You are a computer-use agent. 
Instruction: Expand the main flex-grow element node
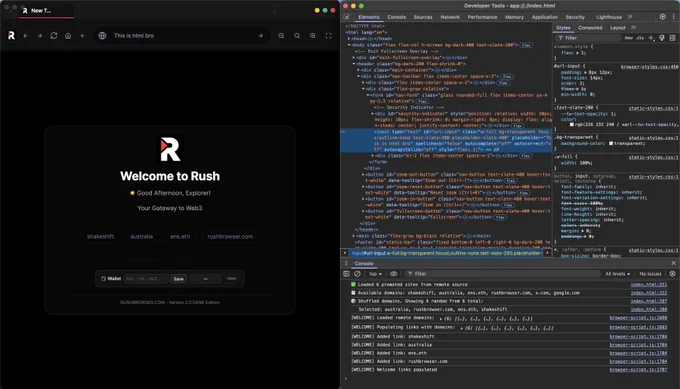(x=354, y=236)
